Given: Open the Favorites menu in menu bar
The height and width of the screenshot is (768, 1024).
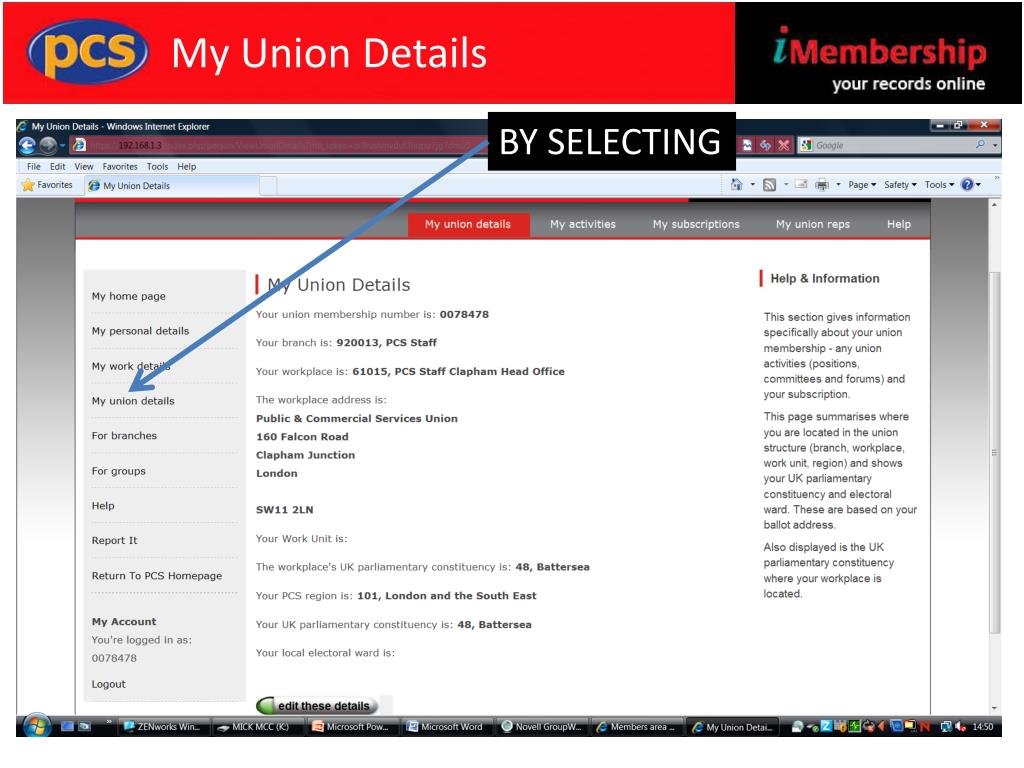Looking at the screenshot, I should (120, 167).
